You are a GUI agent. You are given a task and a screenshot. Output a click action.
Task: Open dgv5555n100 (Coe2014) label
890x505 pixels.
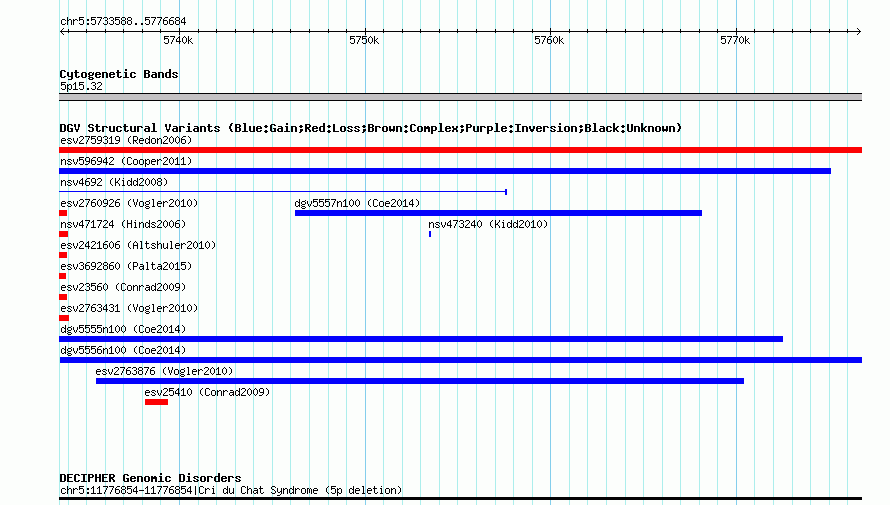pos(123,329)
